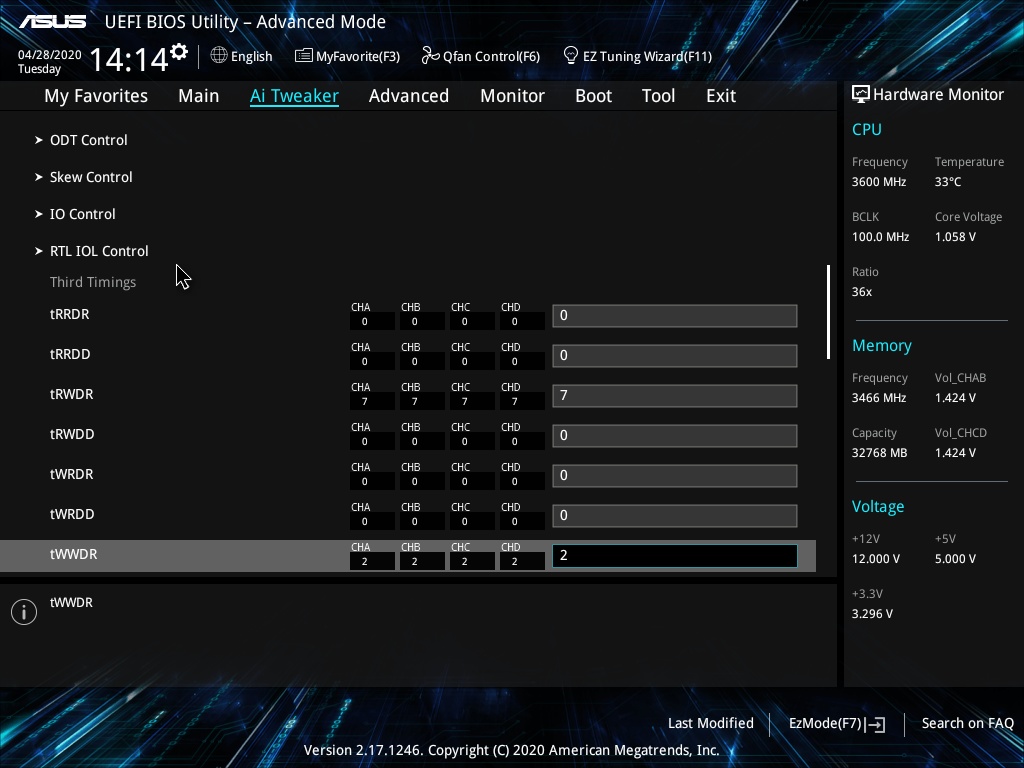Go to the Advanced tab
1024x768 pixels.
click(409, 96)
